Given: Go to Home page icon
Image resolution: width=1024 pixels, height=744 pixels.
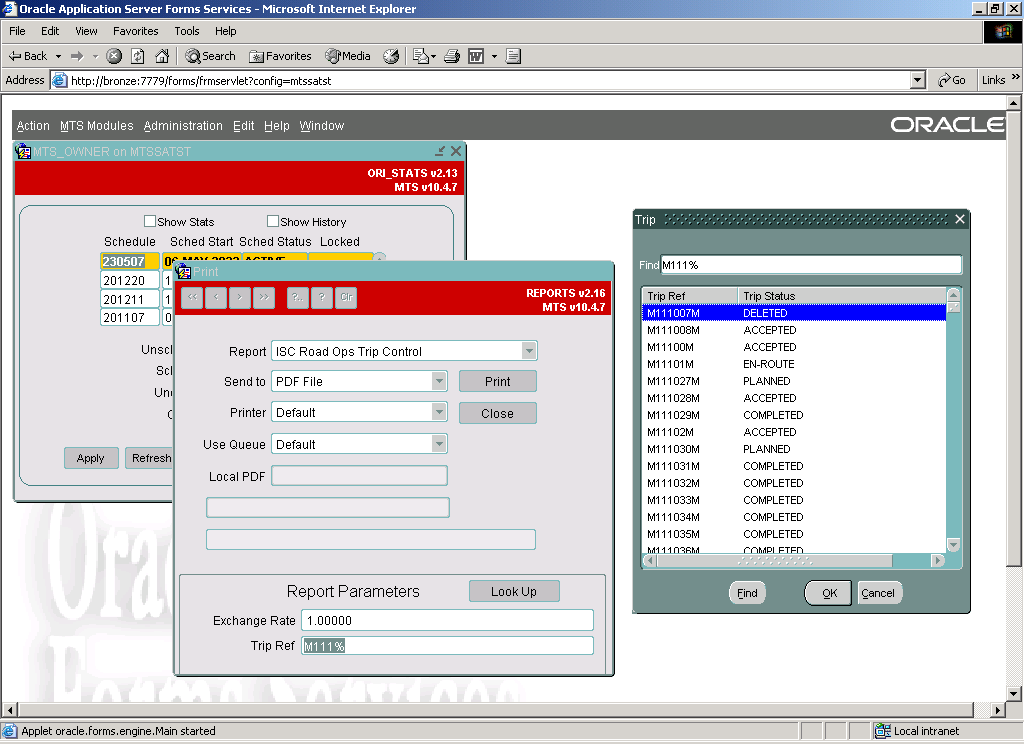Looking at the screenshot, I should 162,56.
